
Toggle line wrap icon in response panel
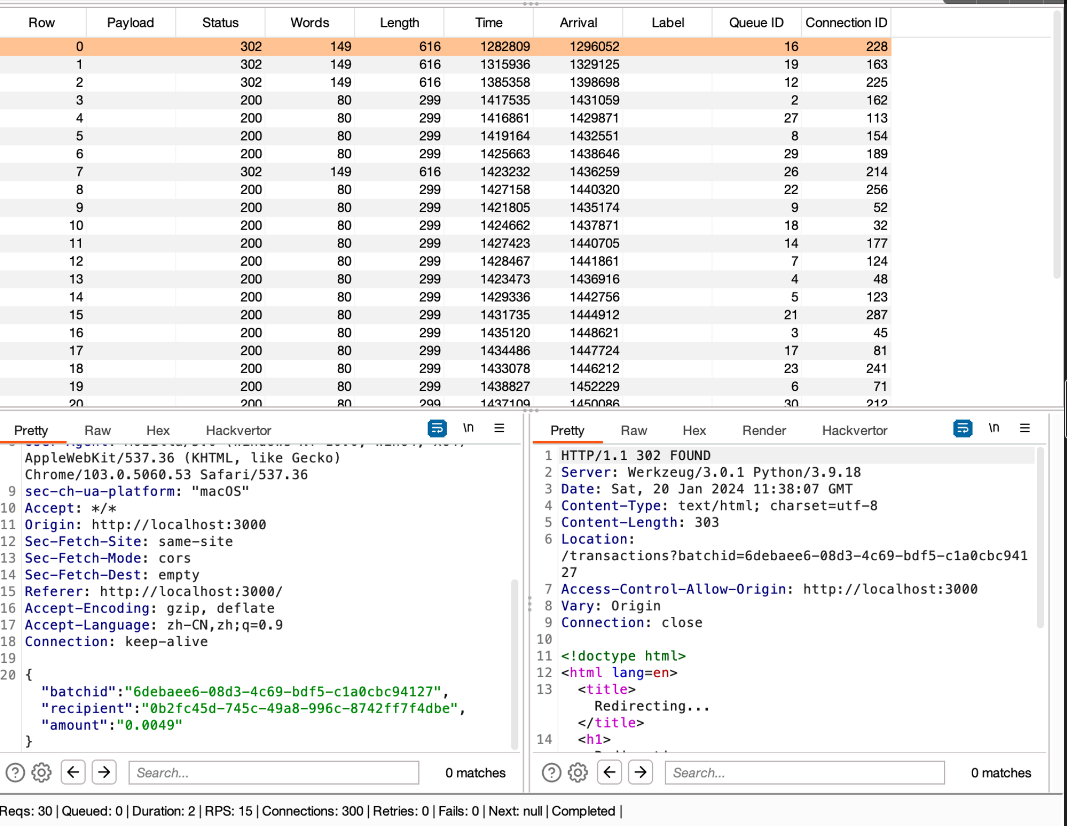click(962, 428)
